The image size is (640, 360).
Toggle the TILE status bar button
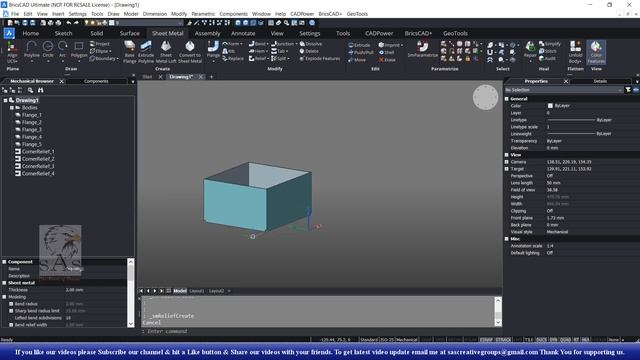[x=529, y=340]
